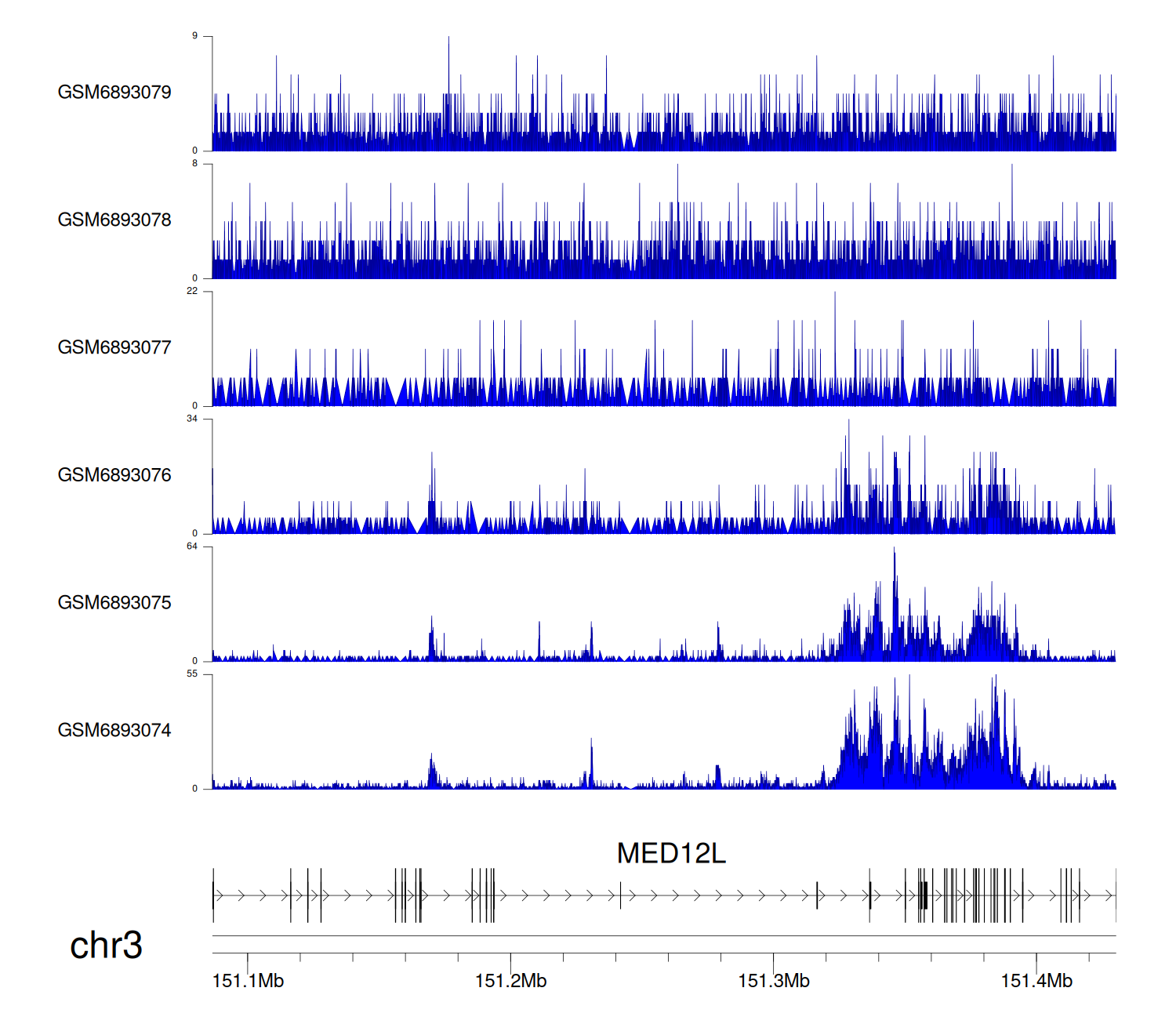This screenshot has width=1176, height=1035.
Task: Click the first exon of MED12L gene model
Action: click(x=213, y=895)
